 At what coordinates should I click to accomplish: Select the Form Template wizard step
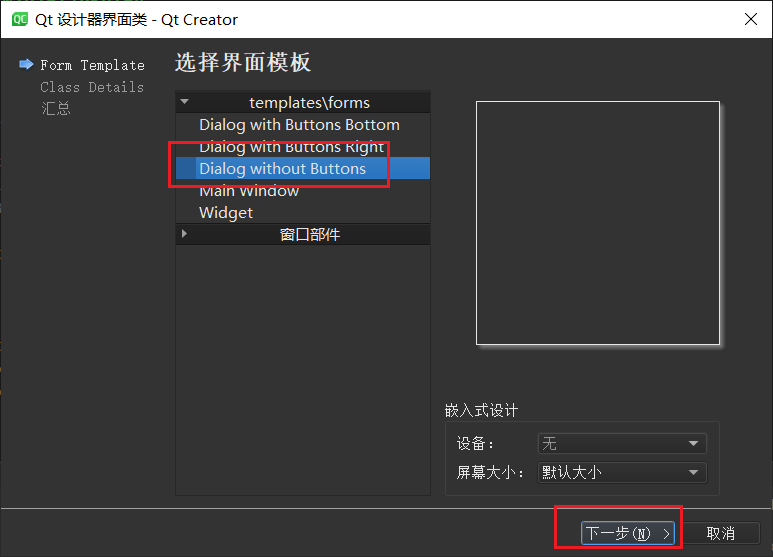(x=92, y=65)
